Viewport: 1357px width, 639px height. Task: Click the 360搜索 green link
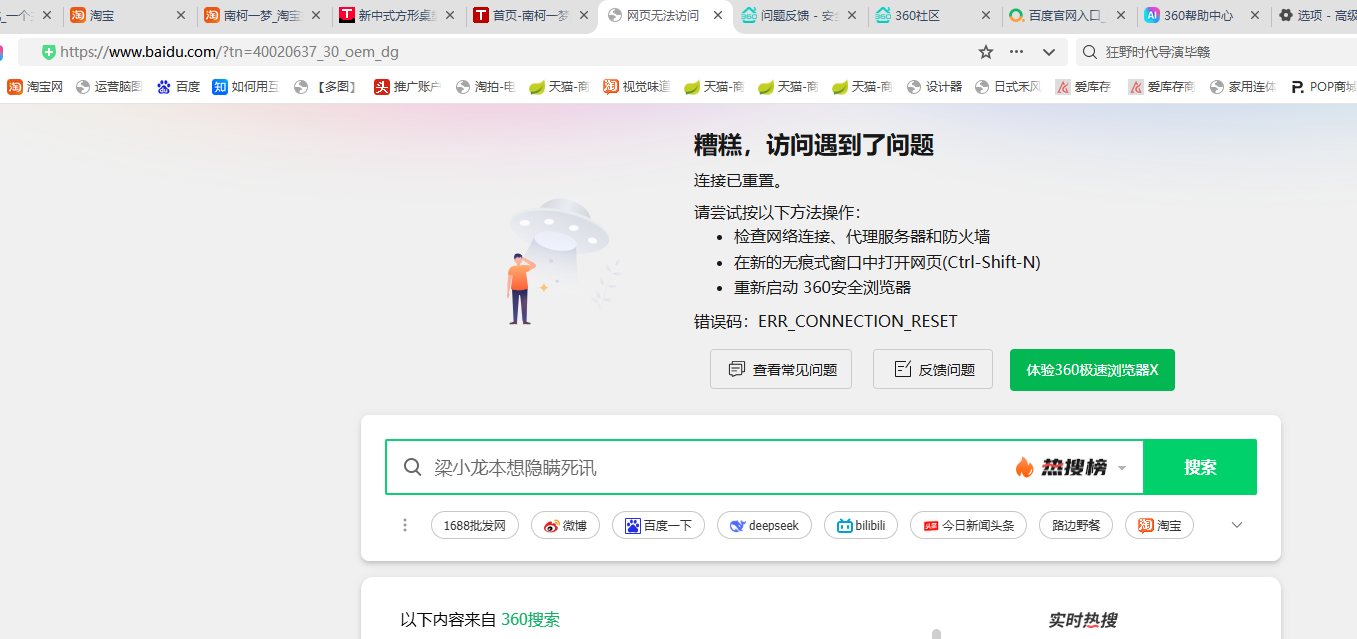pos(530,620)
